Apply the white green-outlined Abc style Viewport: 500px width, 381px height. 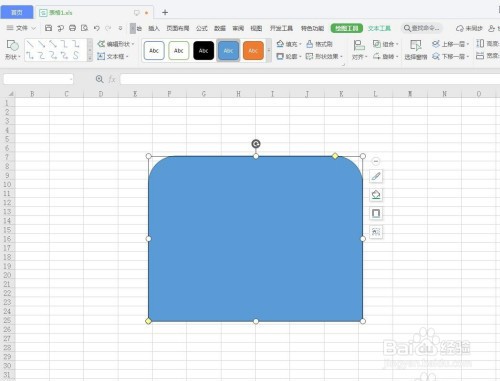point(179,51)
